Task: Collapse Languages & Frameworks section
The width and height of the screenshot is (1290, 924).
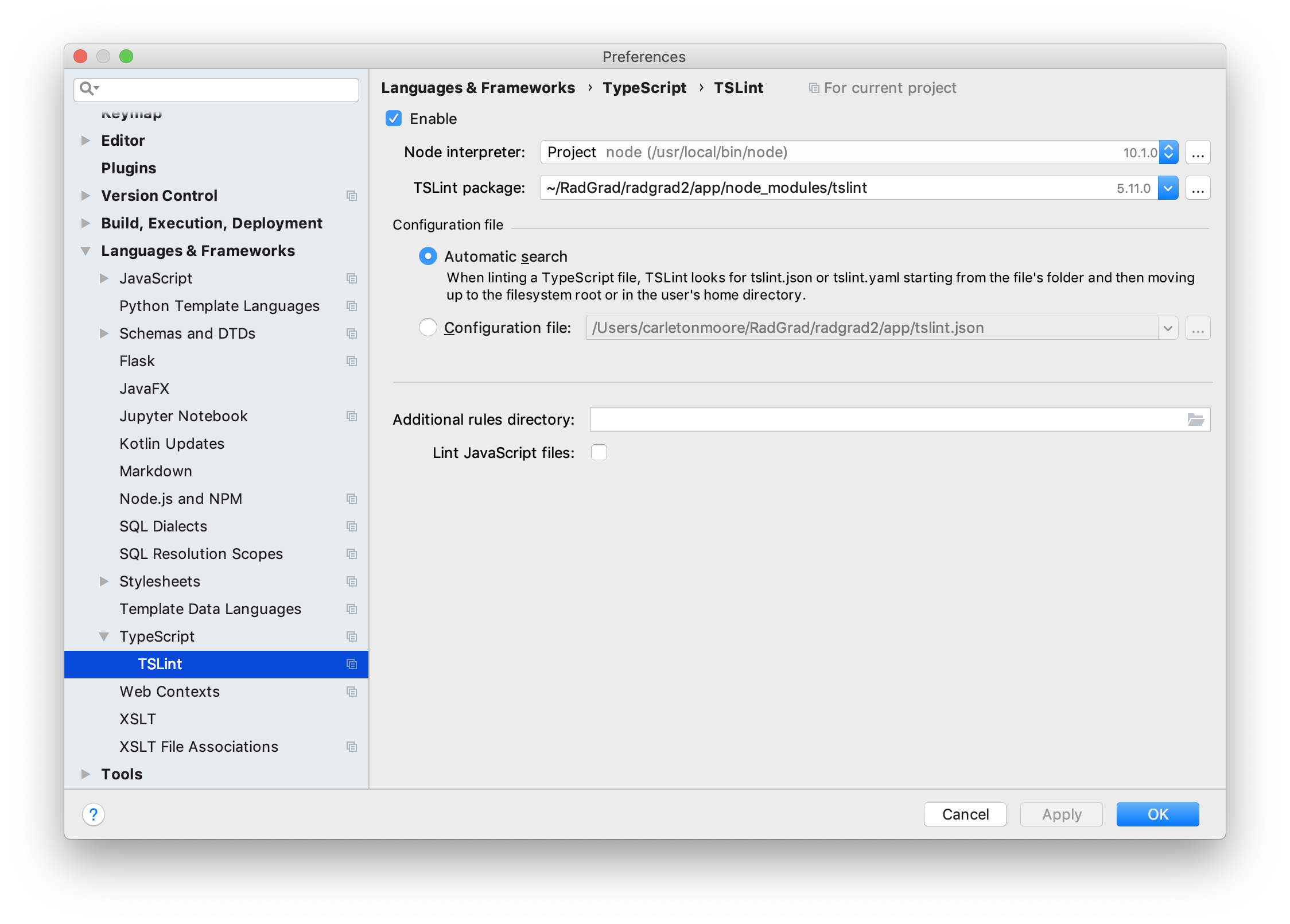Action: tap(86, 251)
